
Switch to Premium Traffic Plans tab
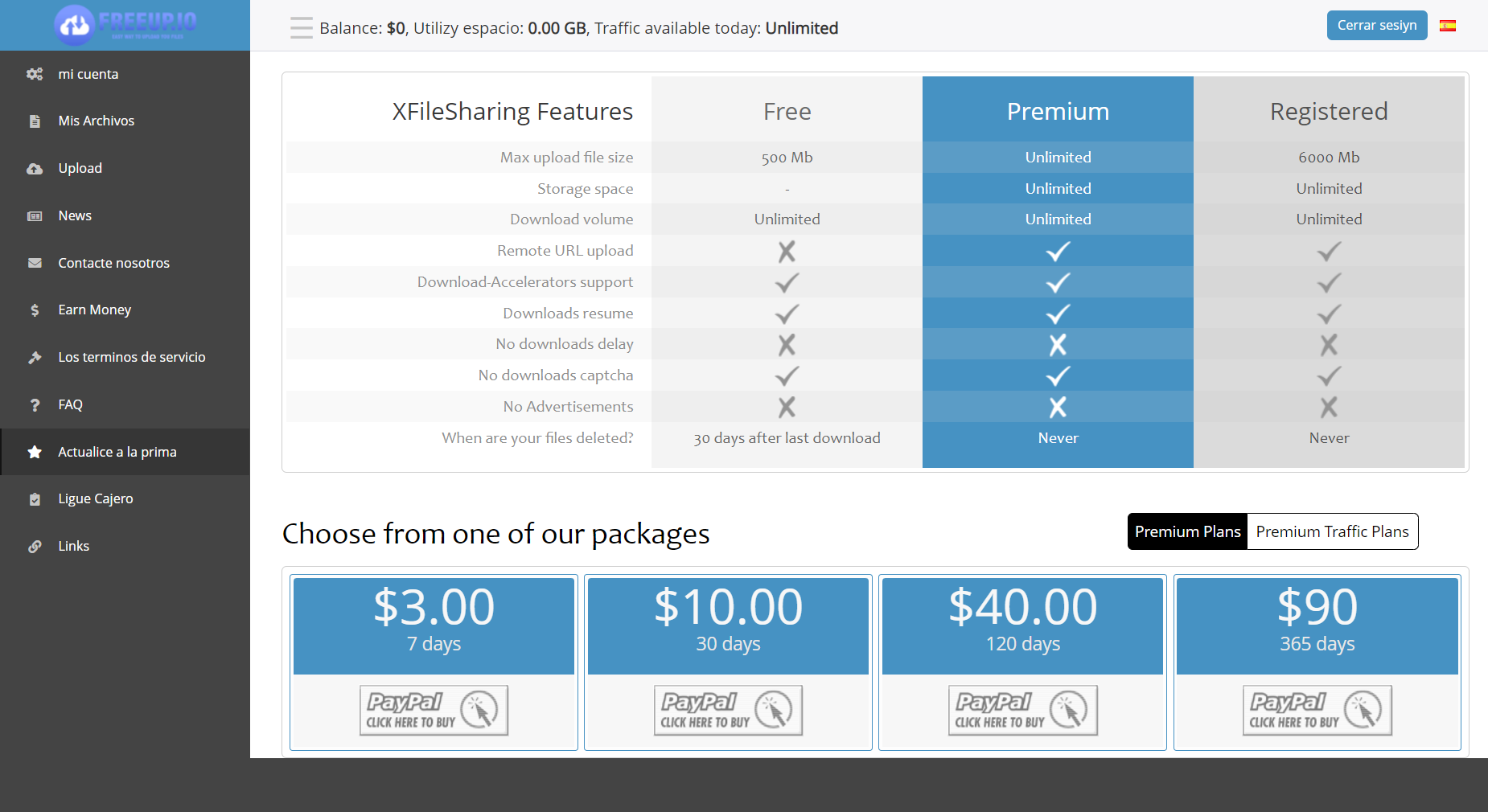click(x=1332, y=531)
